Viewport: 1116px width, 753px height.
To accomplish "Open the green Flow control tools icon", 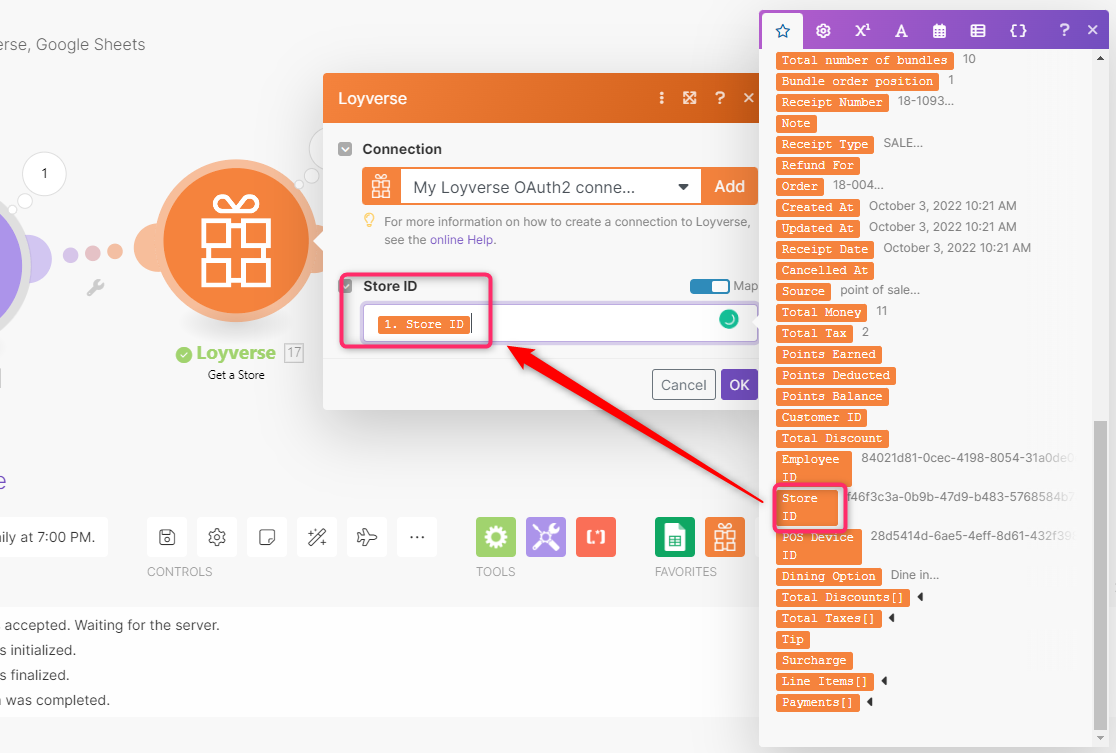I will pos(496,537).
